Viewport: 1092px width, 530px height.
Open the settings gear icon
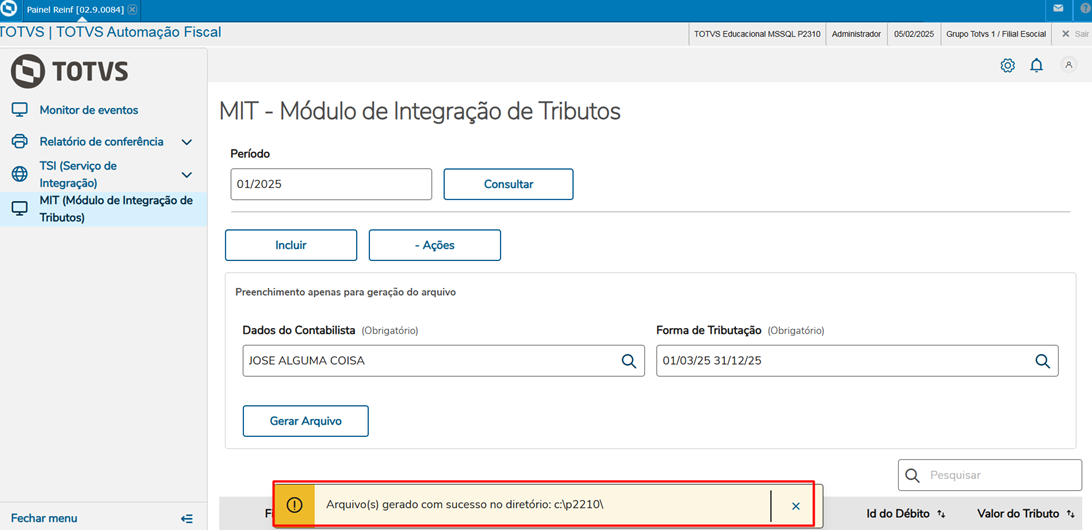1007,65
